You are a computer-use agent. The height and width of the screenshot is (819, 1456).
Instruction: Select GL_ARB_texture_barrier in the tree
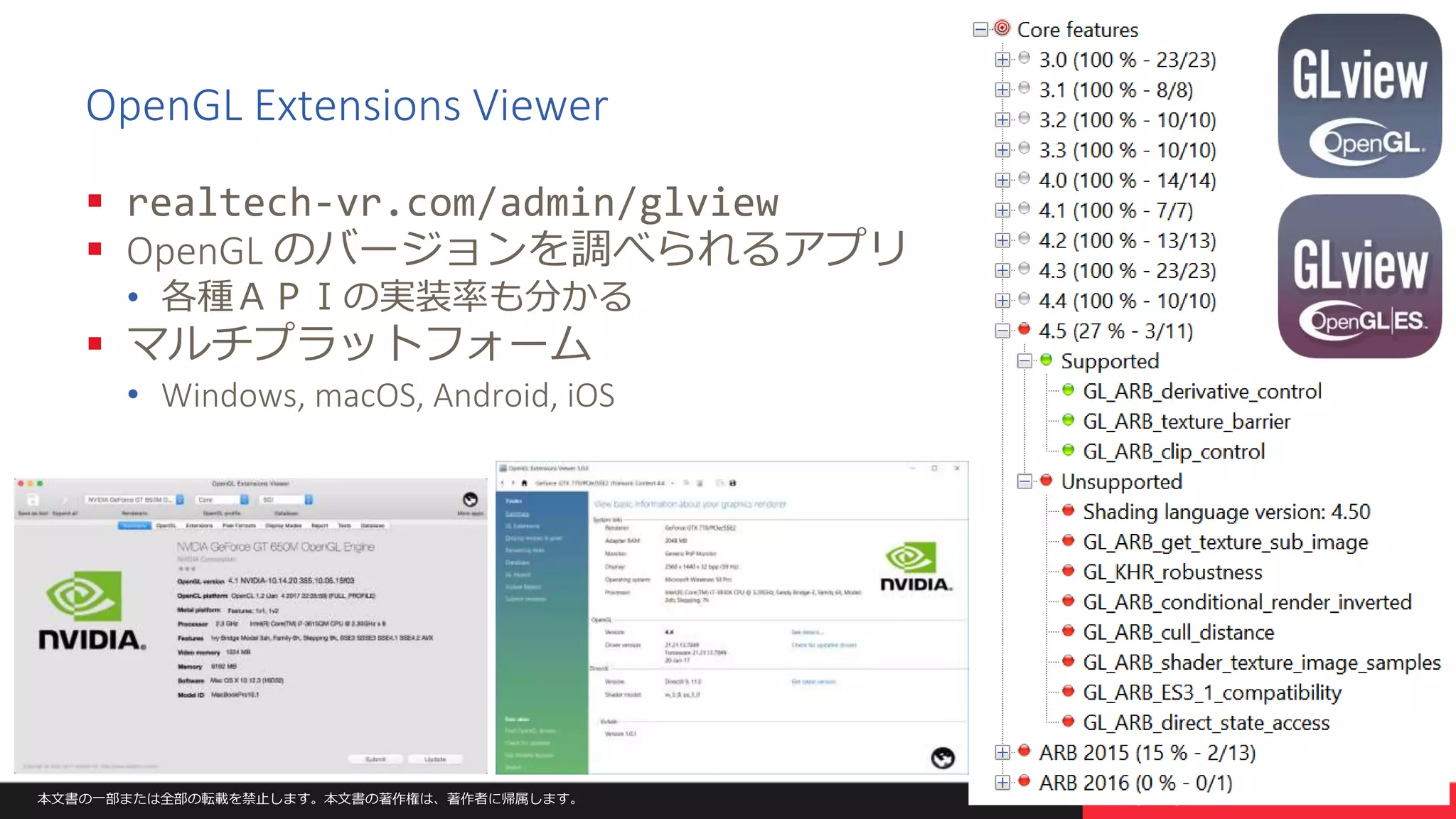click(1186, 422)
